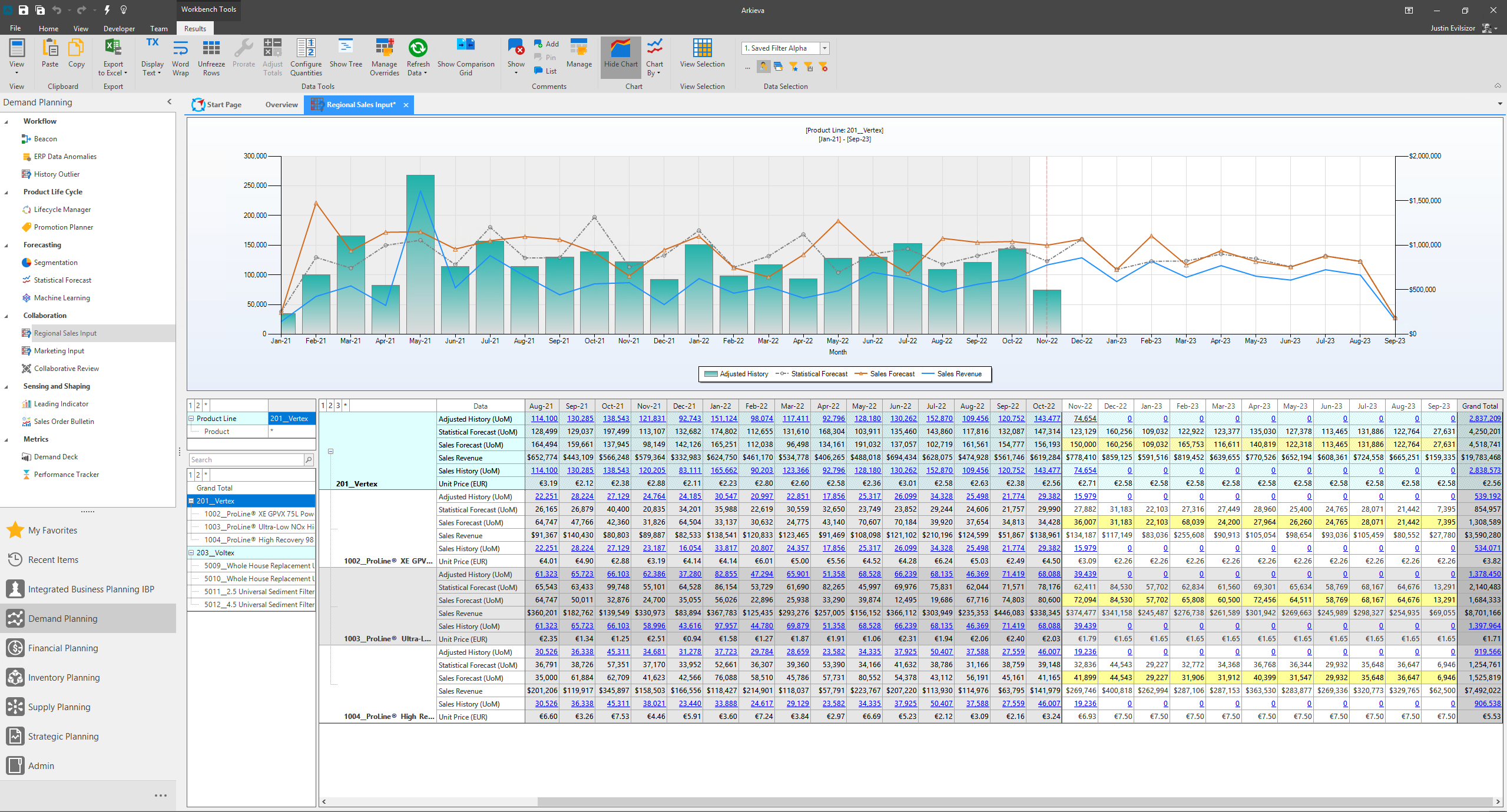Click the Show Comparison Grid icon
Image resolution: width=1507 pixels, height=812 pixels.
466,57
